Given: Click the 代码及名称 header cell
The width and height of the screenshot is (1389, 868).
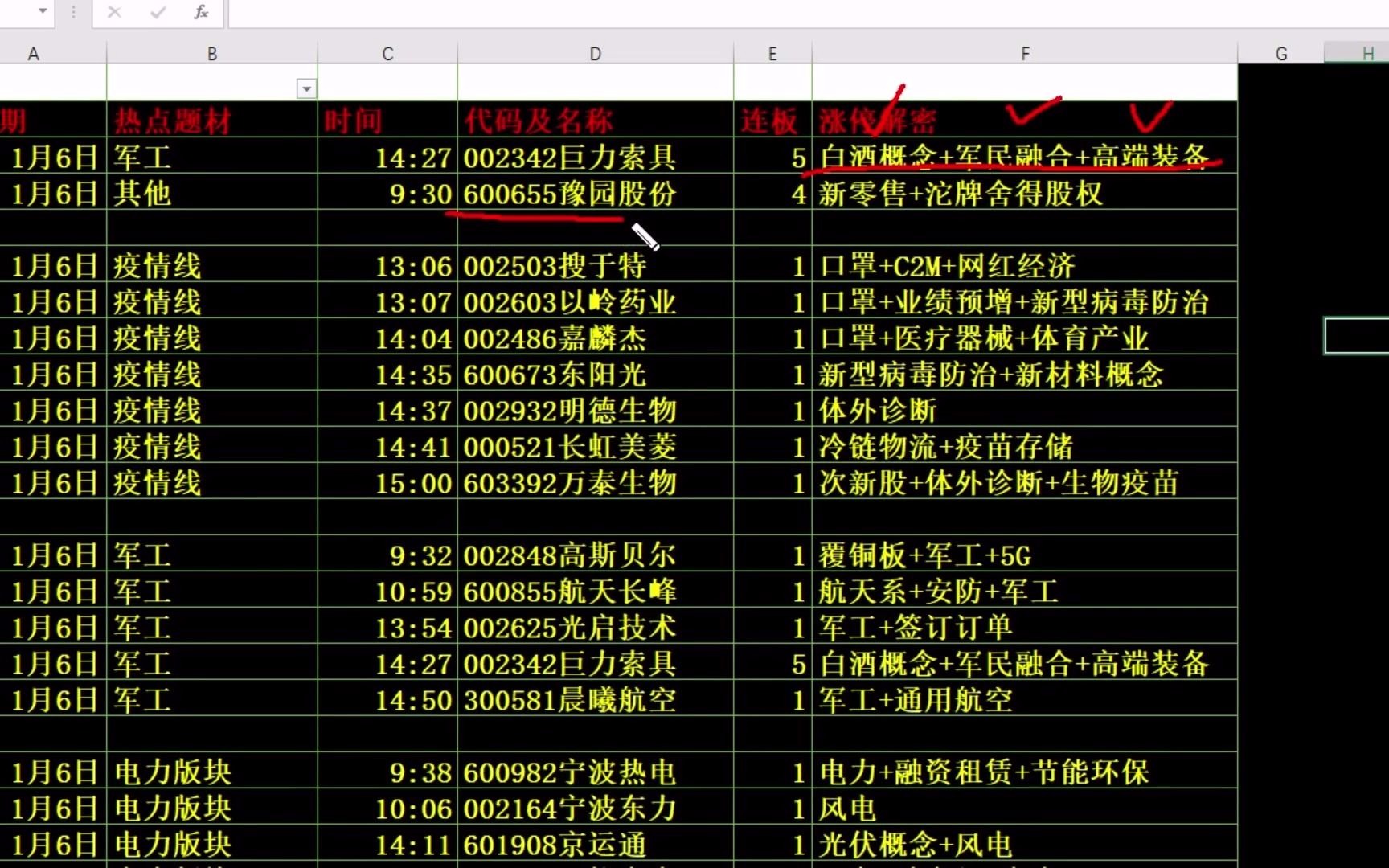Looking at the screenshot, I should 596,120.
